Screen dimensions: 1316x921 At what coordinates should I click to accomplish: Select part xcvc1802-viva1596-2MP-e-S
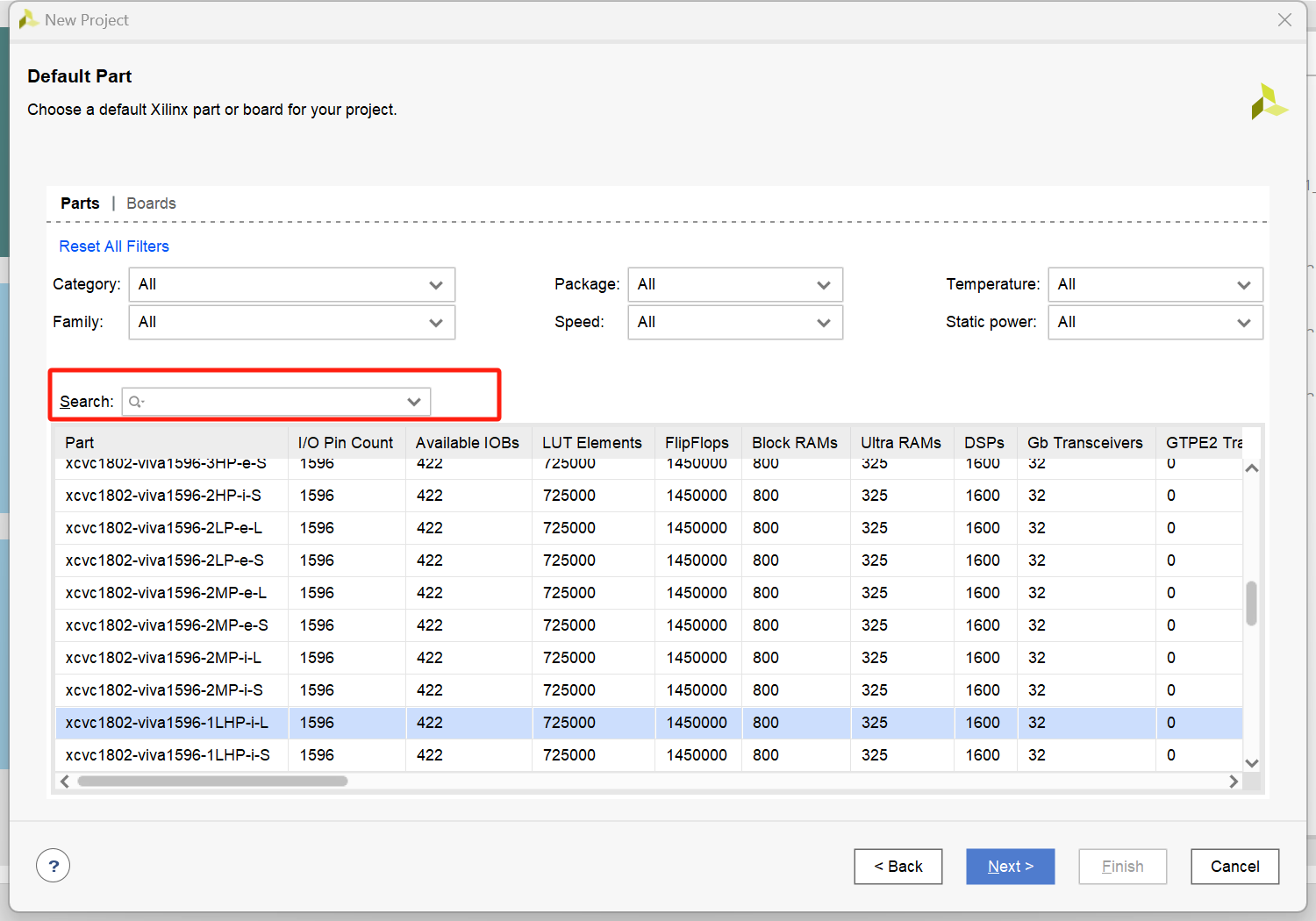point(648,625)
